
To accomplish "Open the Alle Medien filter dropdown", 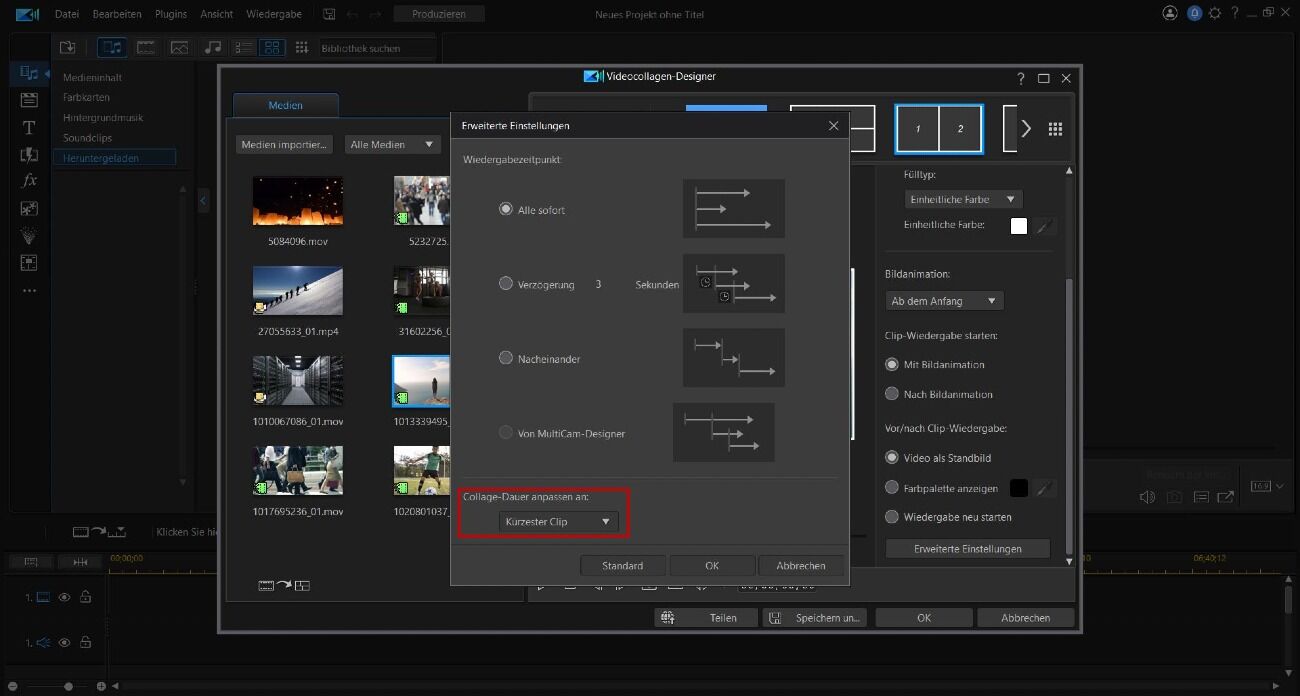I will tap(393, 145).
